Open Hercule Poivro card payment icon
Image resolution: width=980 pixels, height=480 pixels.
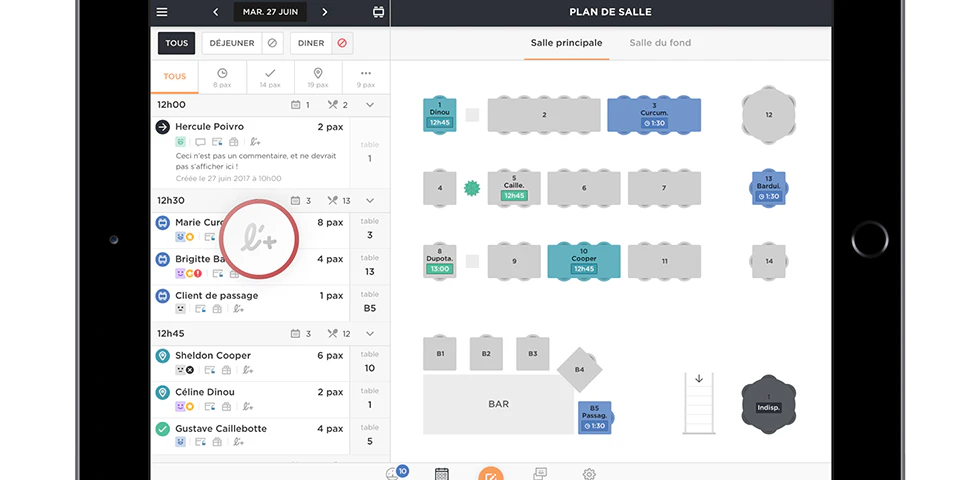(217, 142)
